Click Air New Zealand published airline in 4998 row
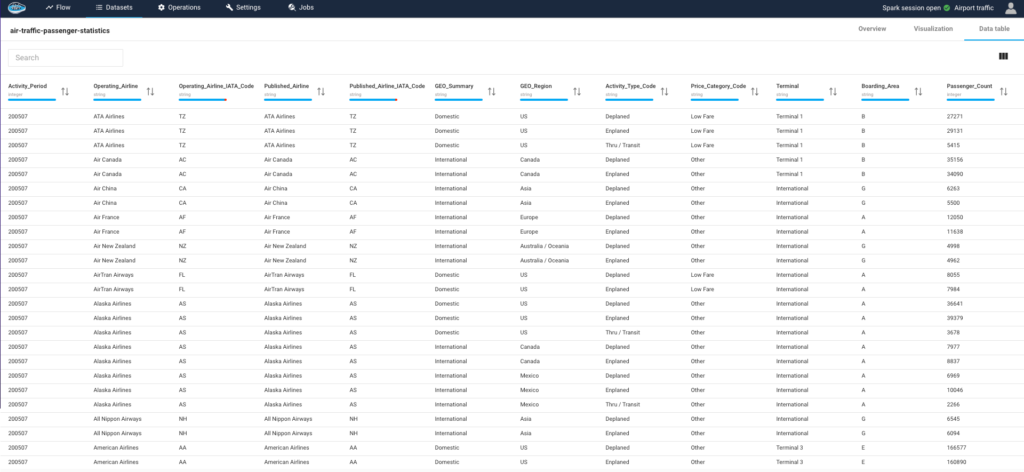Image resolution: width=1024 pixels, height=472 pixels. pyautogui.click(x=285, y=245)
